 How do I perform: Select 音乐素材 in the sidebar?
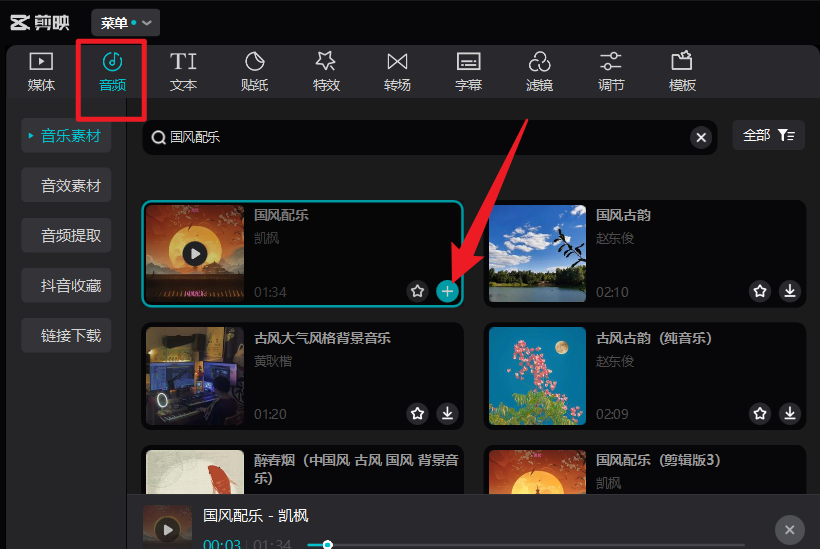tap(66, 136)
